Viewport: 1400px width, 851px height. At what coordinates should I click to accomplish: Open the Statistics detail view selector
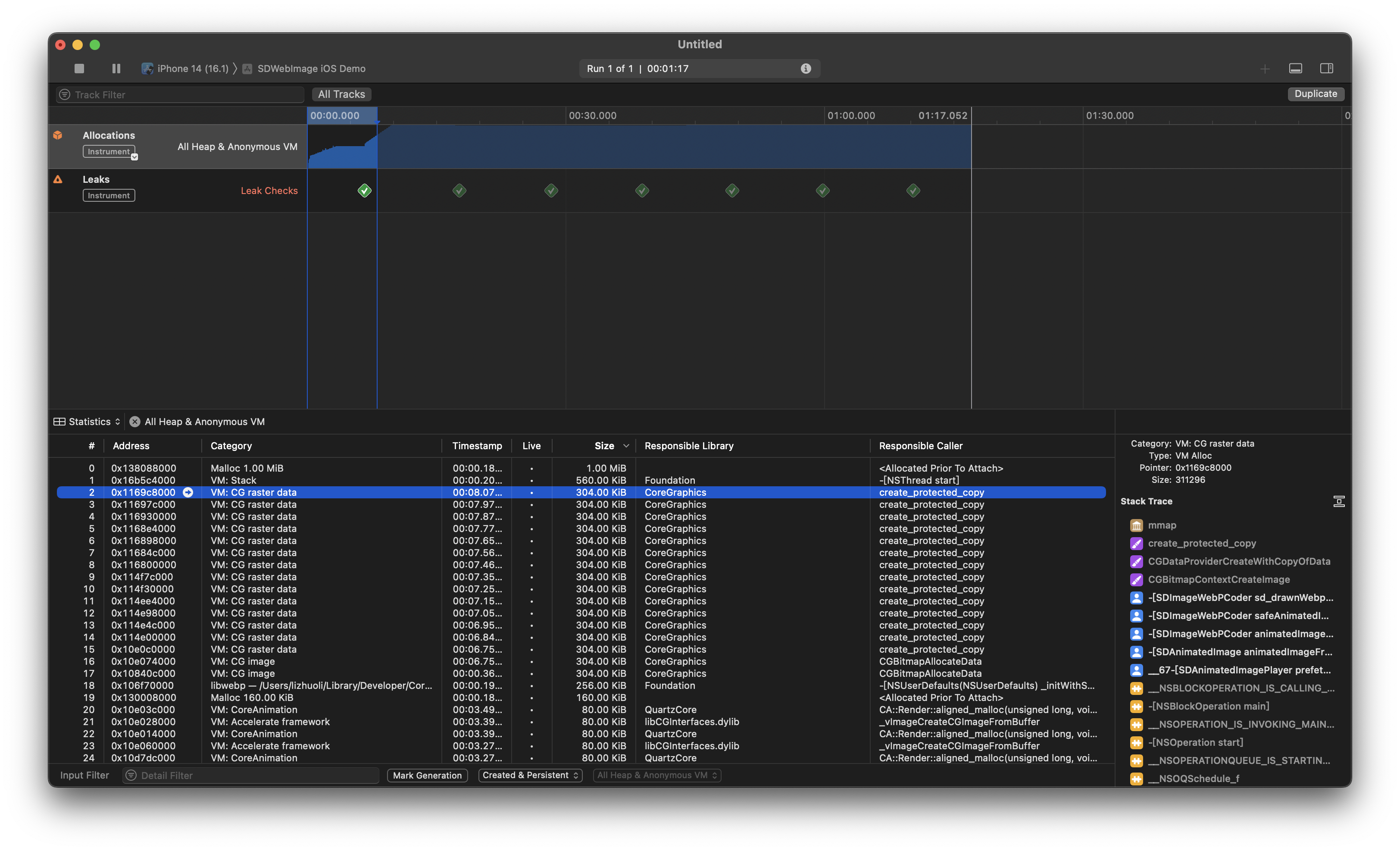click(87, 422)
